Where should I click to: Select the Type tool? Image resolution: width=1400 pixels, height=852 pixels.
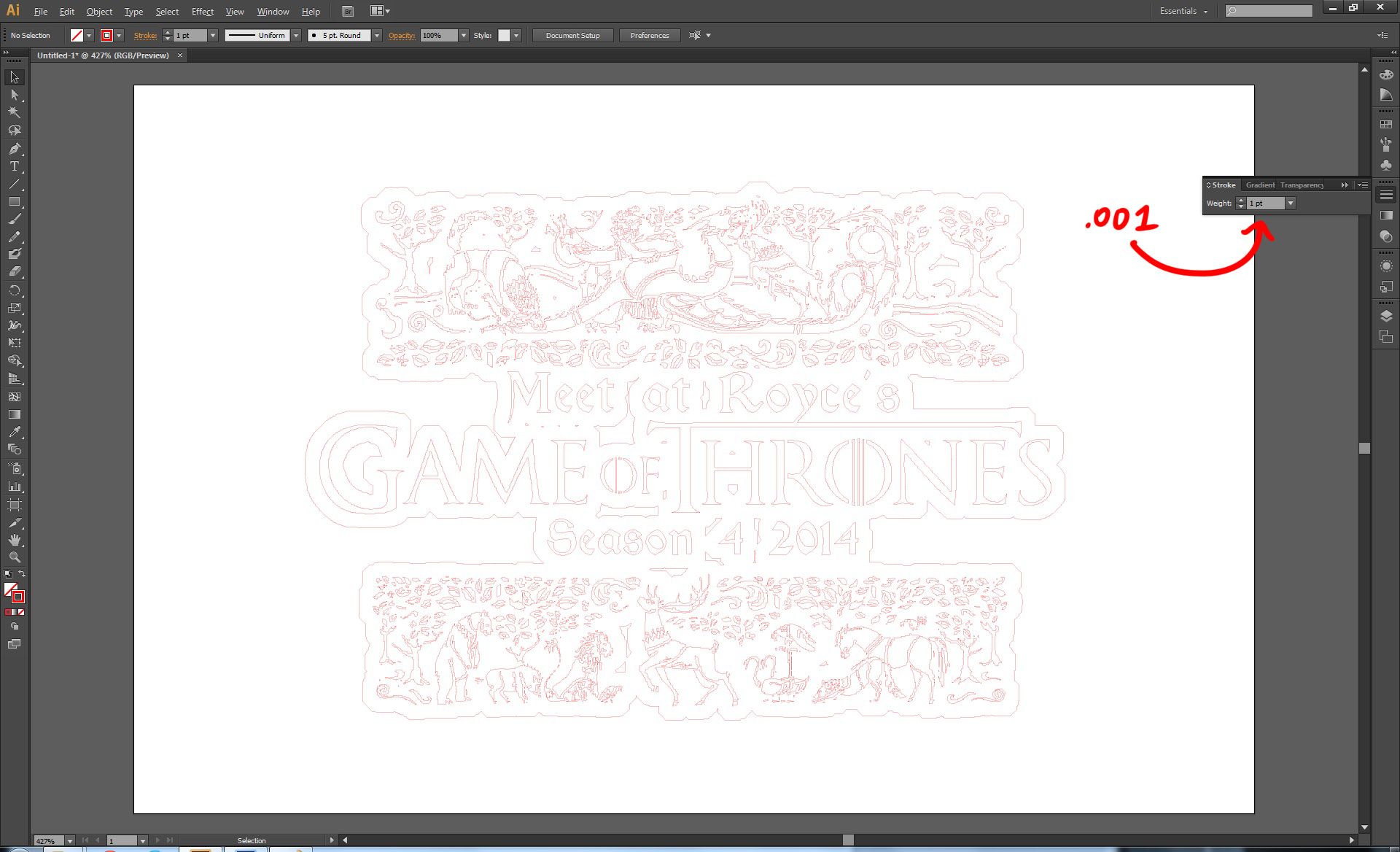click(14, 166)
